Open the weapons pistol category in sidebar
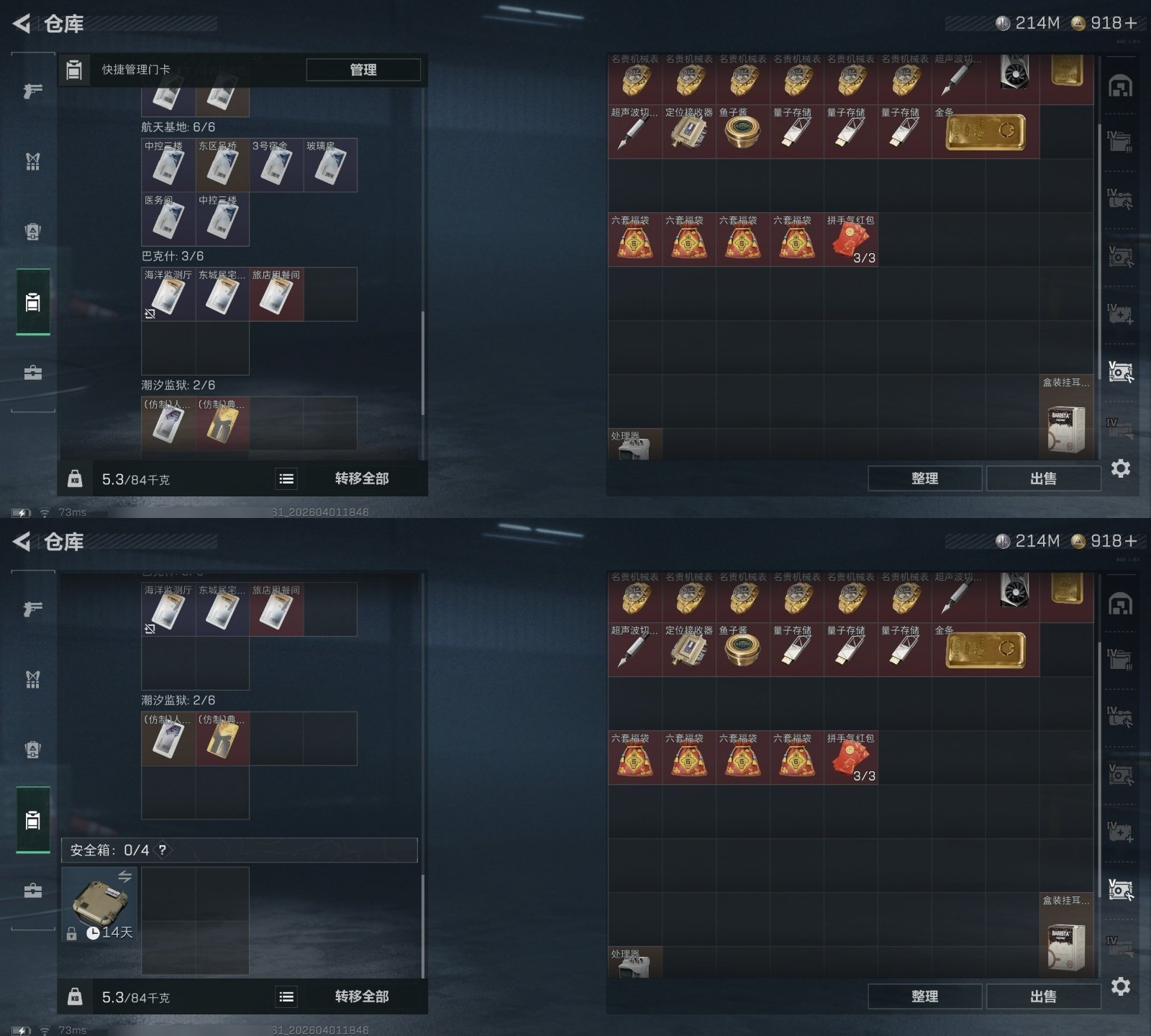 tap(32, 91)
